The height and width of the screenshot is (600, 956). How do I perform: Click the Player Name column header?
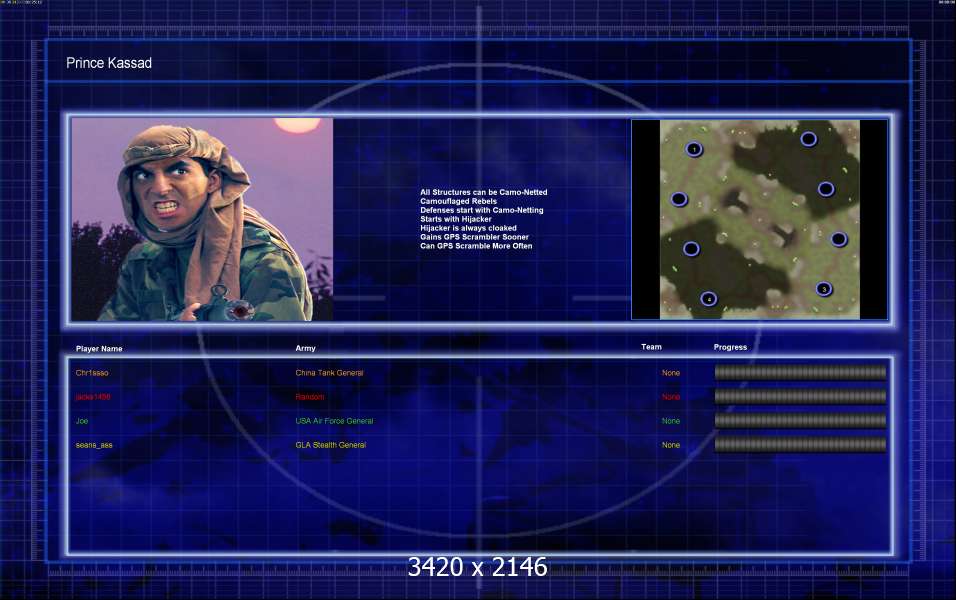pyautogui.click(x=99, y=349)
